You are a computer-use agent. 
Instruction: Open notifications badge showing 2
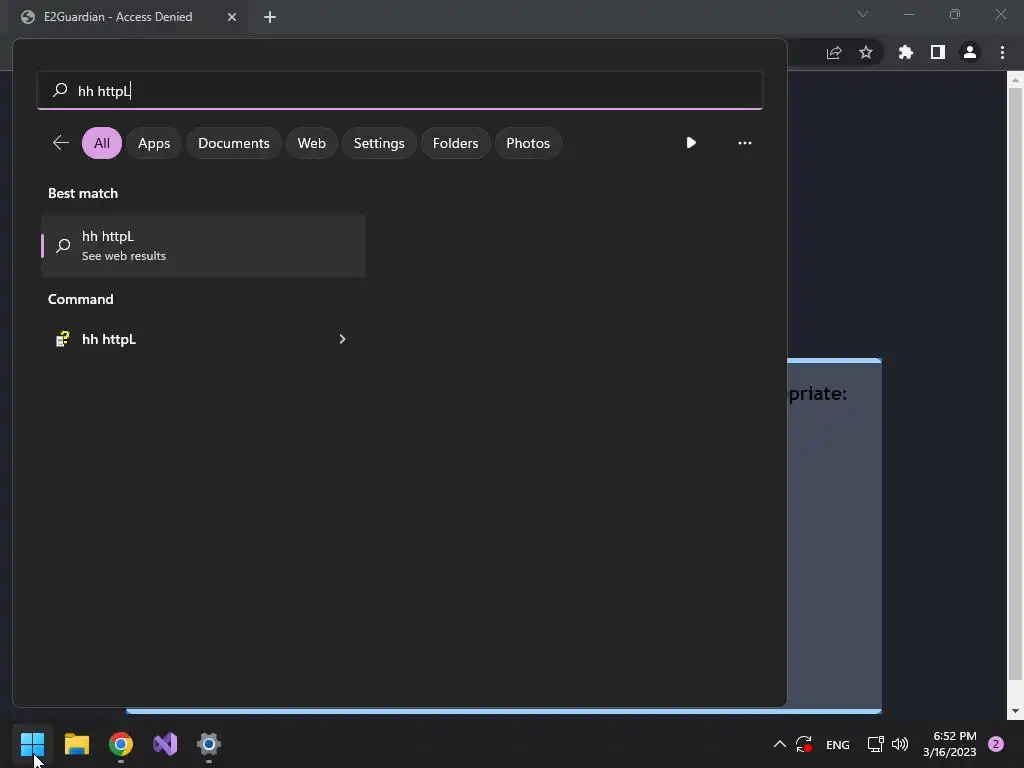pyautogui.click(x=996, y=744)
